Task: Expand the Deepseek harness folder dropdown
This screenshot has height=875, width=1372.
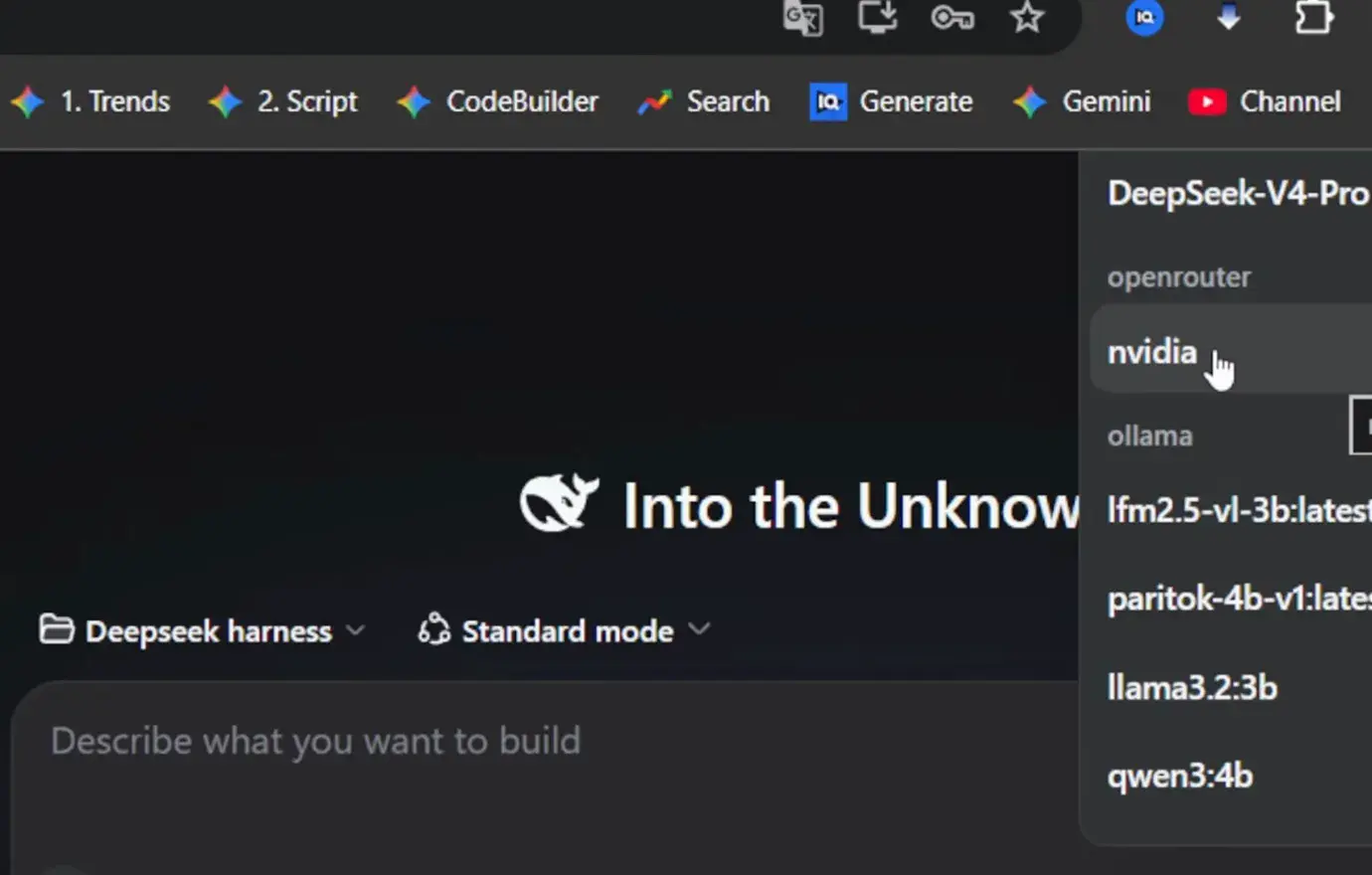Action: point(203,630)
